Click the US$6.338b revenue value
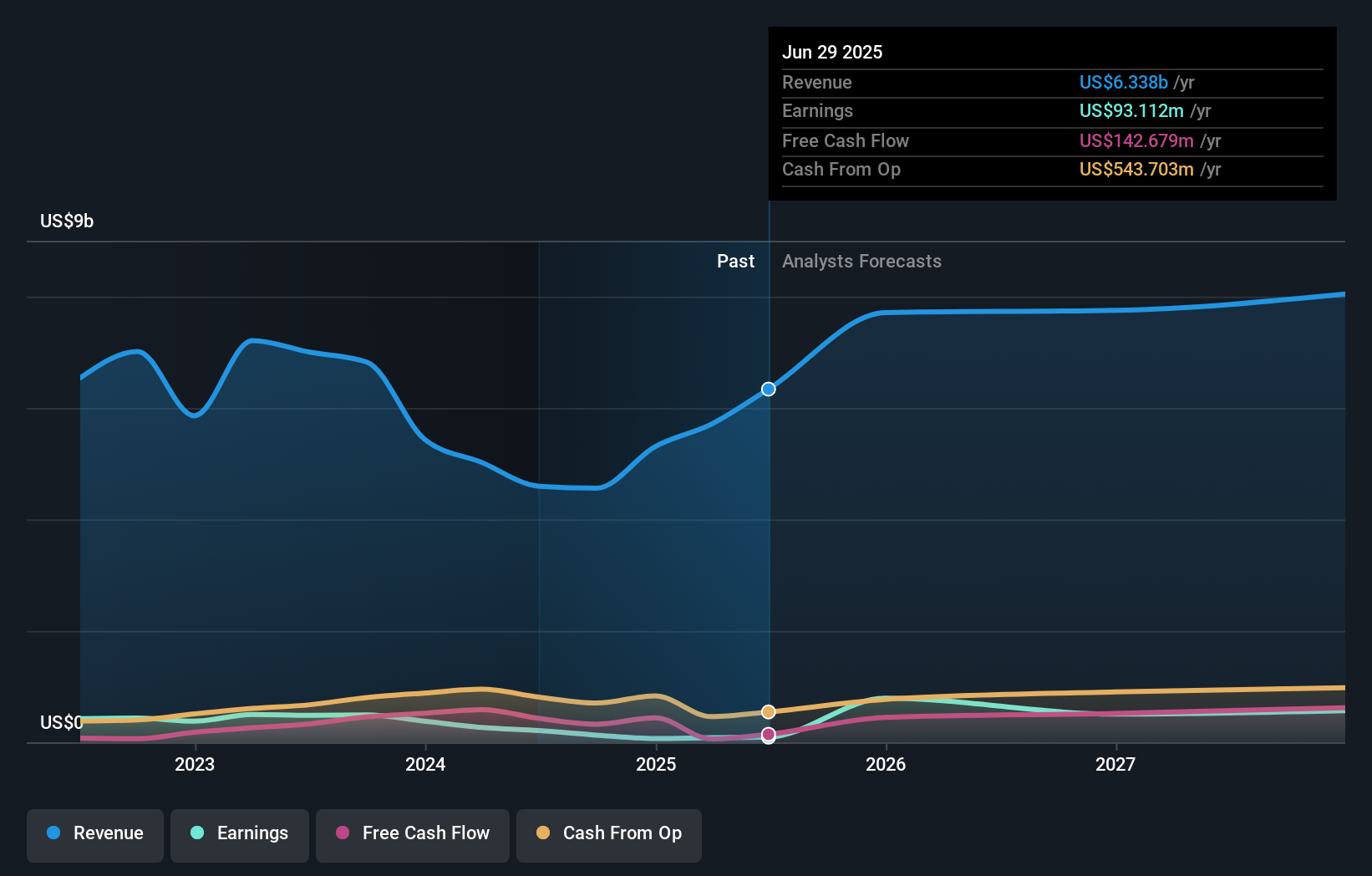 pyautogui.click(x=1124, y=82)
